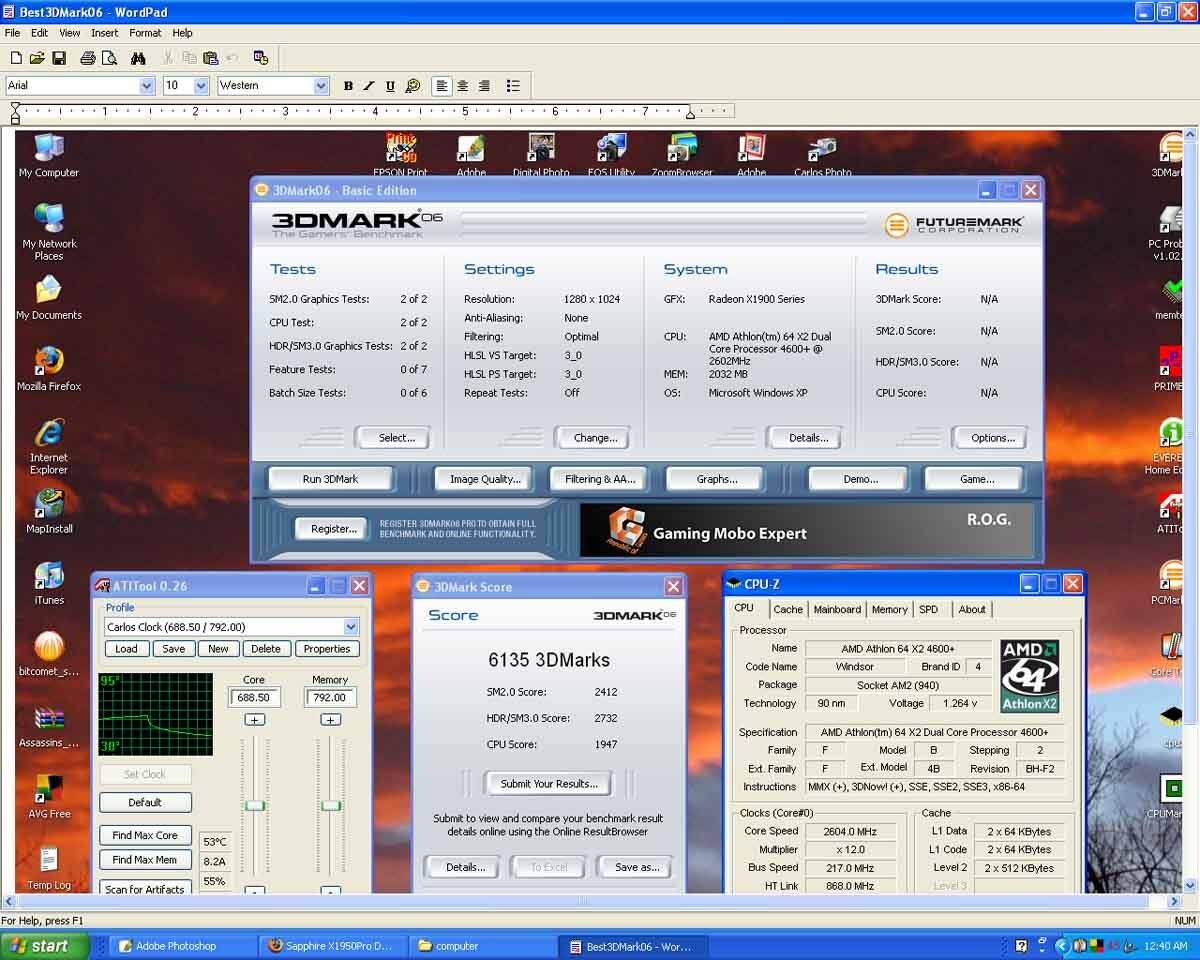The width and height of the screenshot is (1200, 960).
Task: Click Find Max Core in ATITool
Action: coord(145,835)
